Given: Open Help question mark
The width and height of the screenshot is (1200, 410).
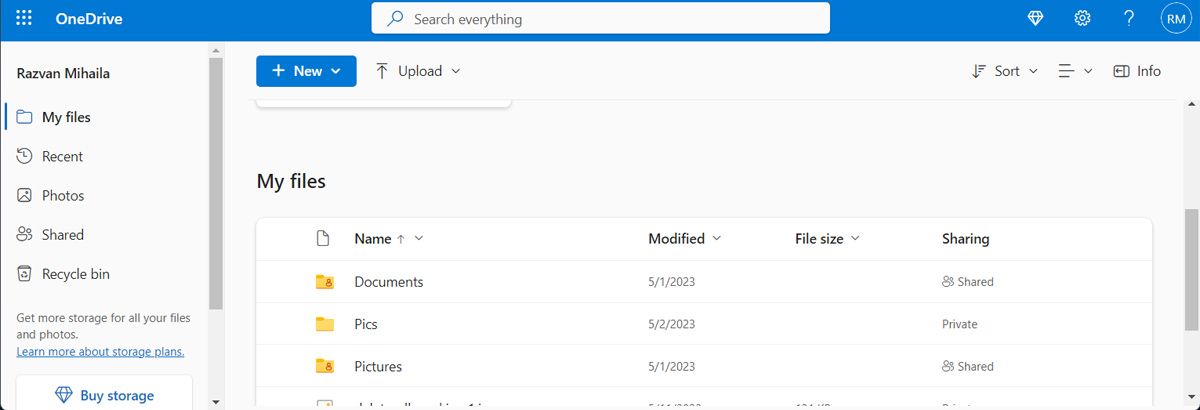Looking at the screenshot, I should click(1129, 18).
